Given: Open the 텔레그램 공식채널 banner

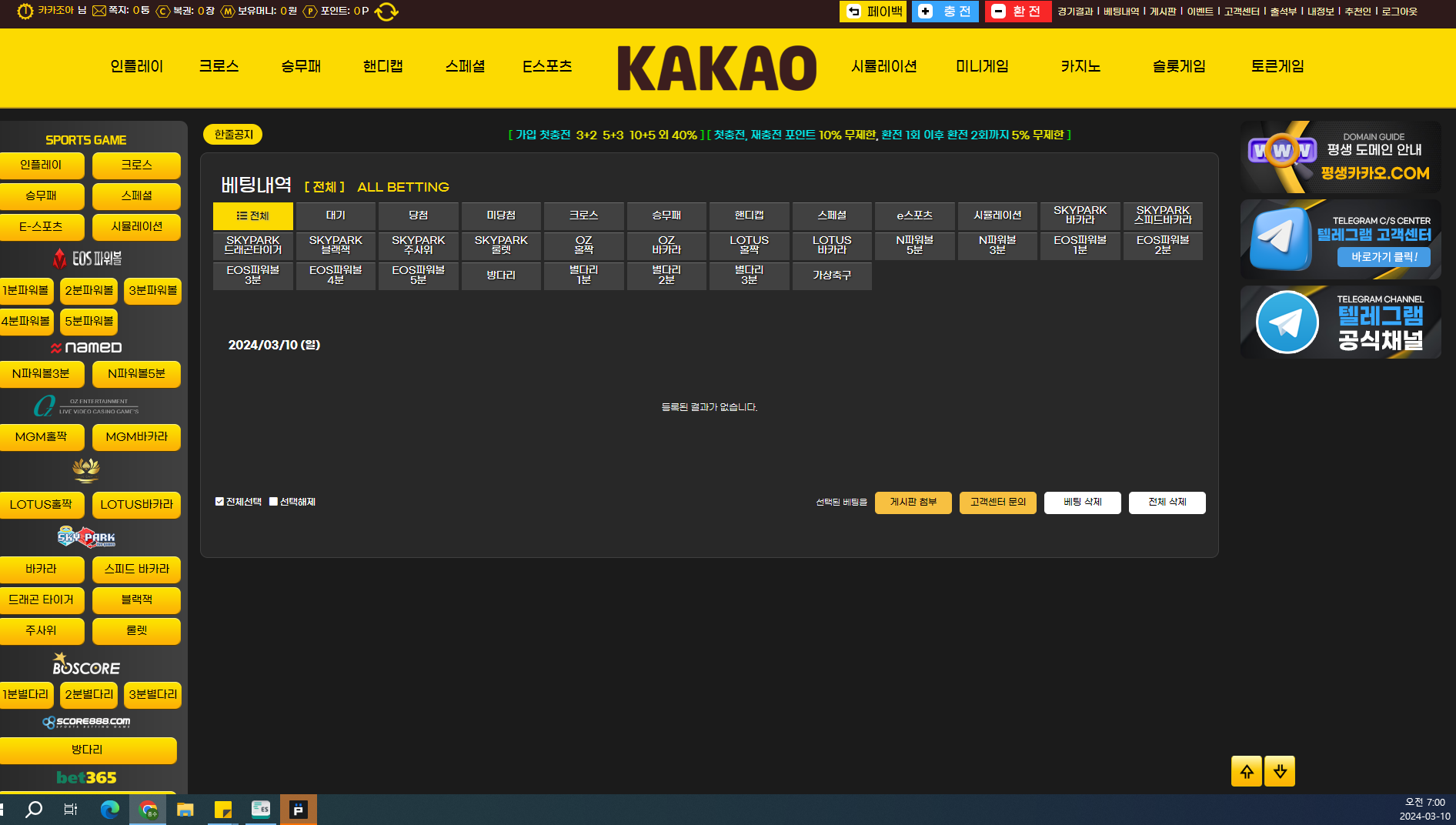Looking at the screenshot, I should [1341, 322].
